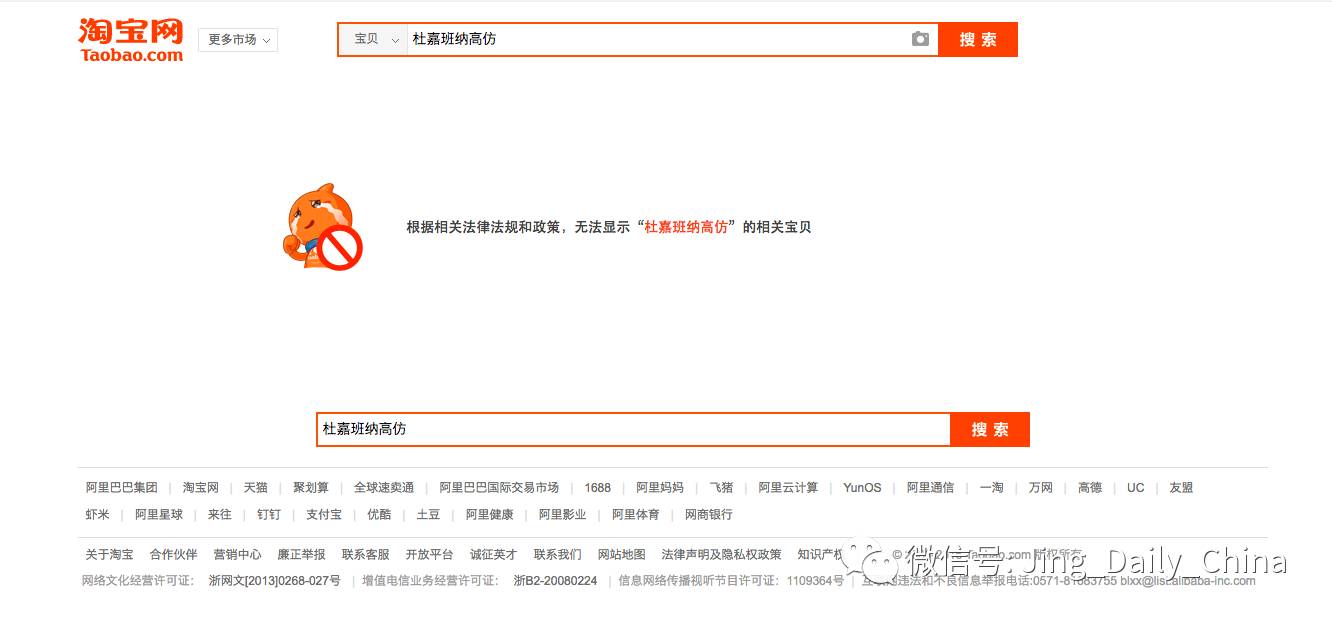The height and width of the screenshot is (624, 1332).
Task: Click the blocked mascot illustration
Action: pyautogui.click(x=323, y=227)
